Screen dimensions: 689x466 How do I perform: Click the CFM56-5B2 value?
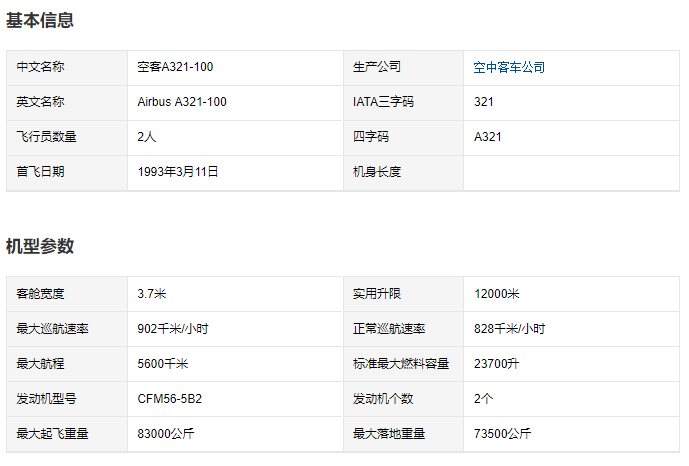pos(170,399)
